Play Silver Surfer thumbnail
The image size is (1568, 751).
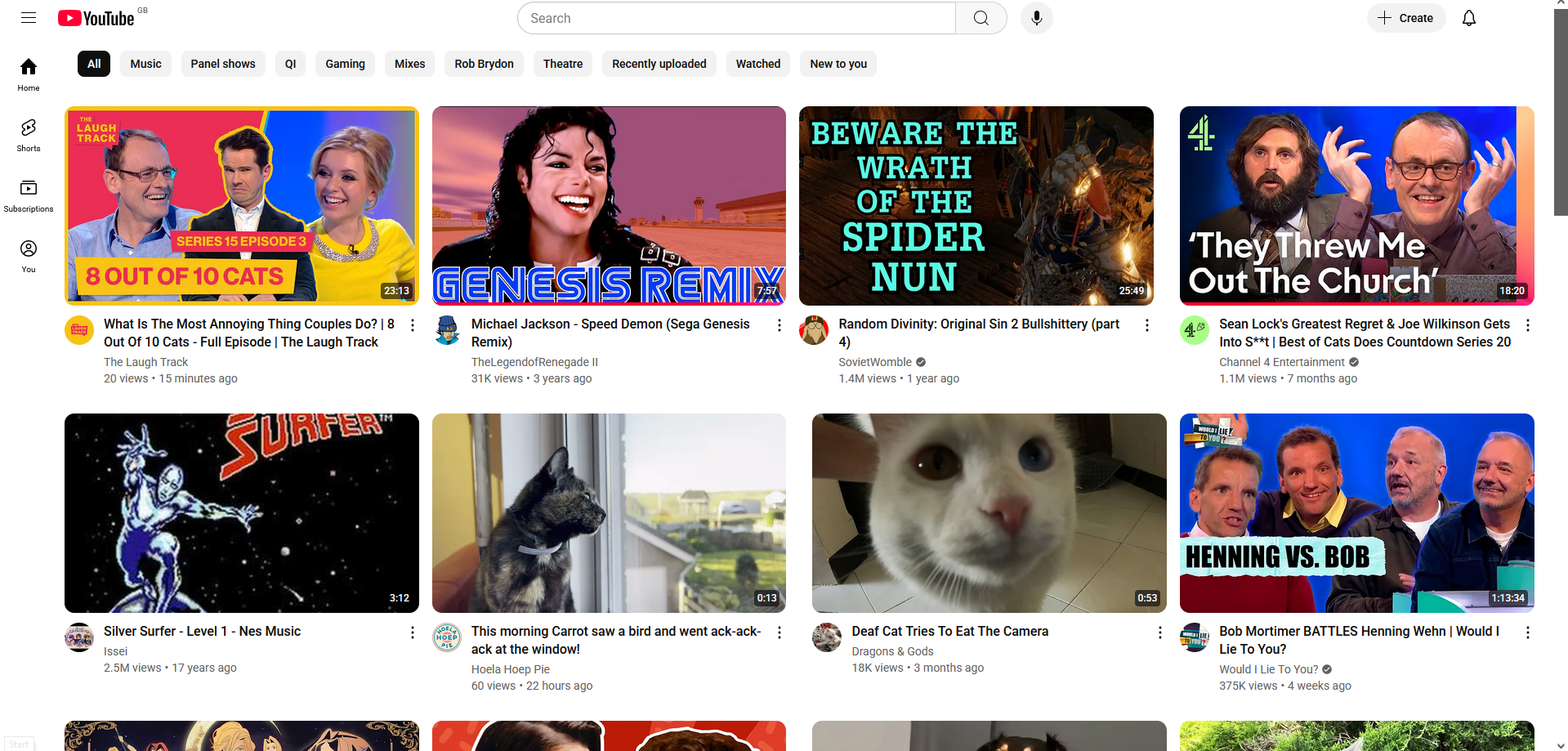(242, 513)
